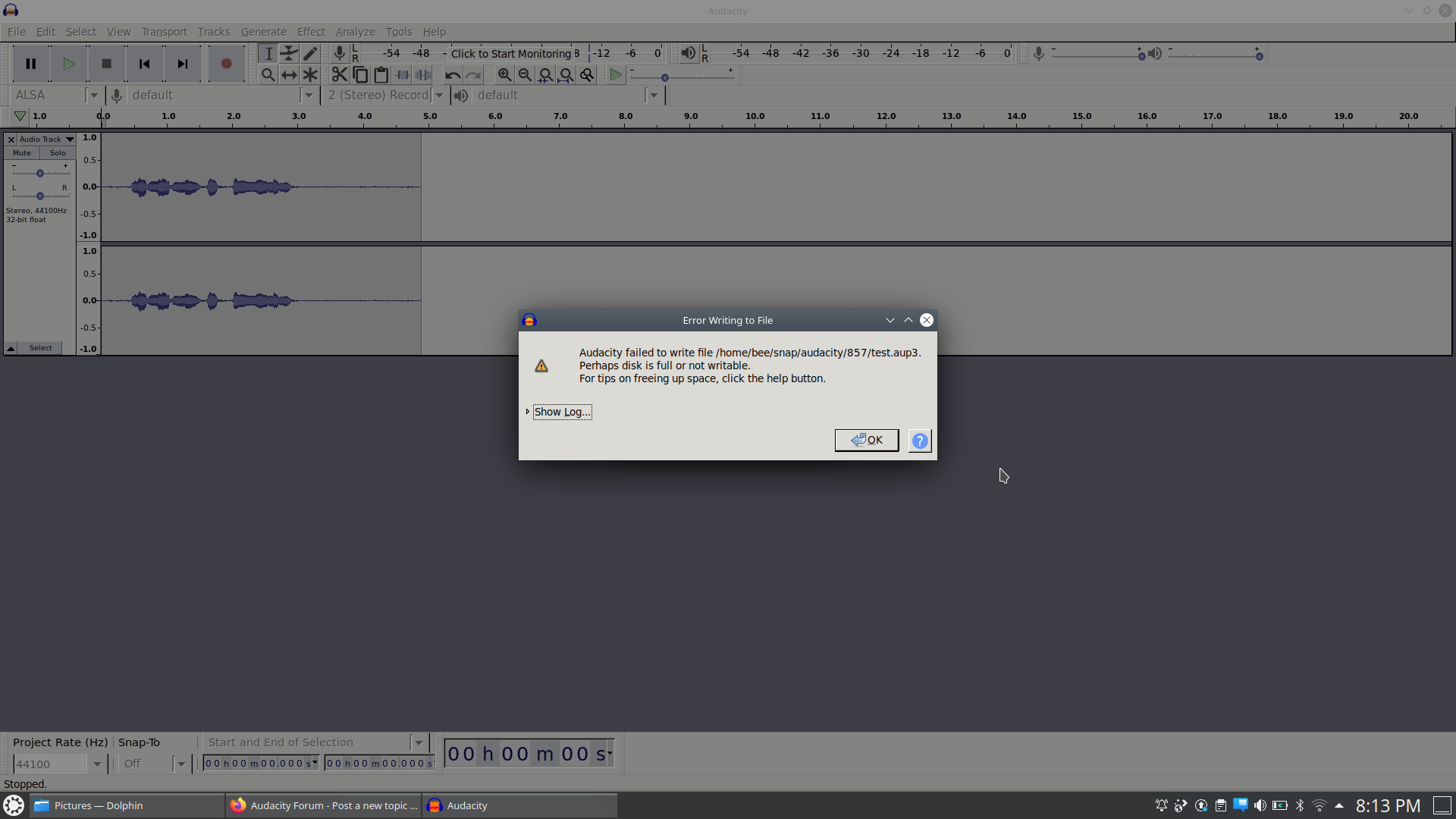Screen dimensions: 1456x819
Task: Enable Solo on the Audio Track
Action: pos(58,152)
